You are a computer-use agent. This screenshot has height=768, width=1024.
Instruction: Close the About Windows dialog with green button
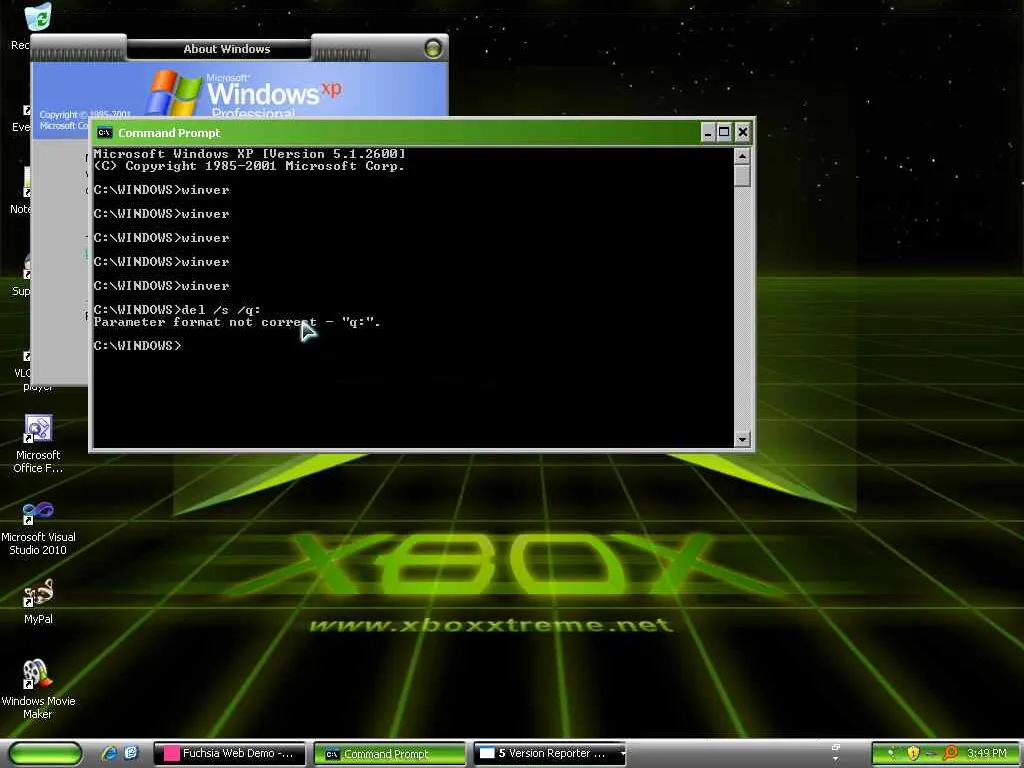[x=432, y=48]
